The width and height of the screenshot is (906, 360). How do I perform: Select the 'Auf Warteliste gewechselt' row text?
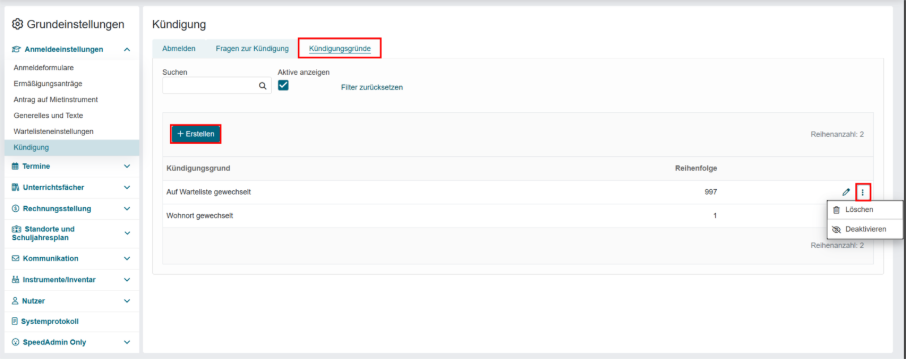(209, 192)
